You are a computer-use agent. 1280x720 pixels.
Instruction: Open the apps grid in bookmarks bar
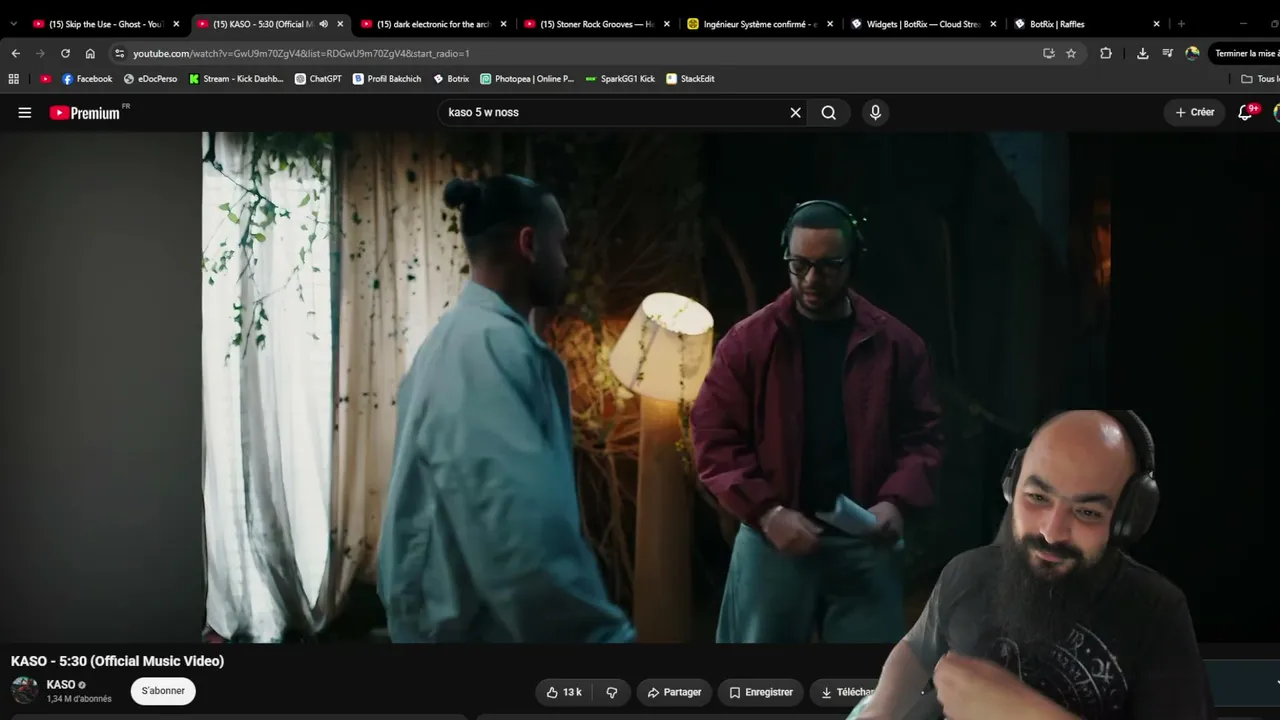(x=13, y=79)
